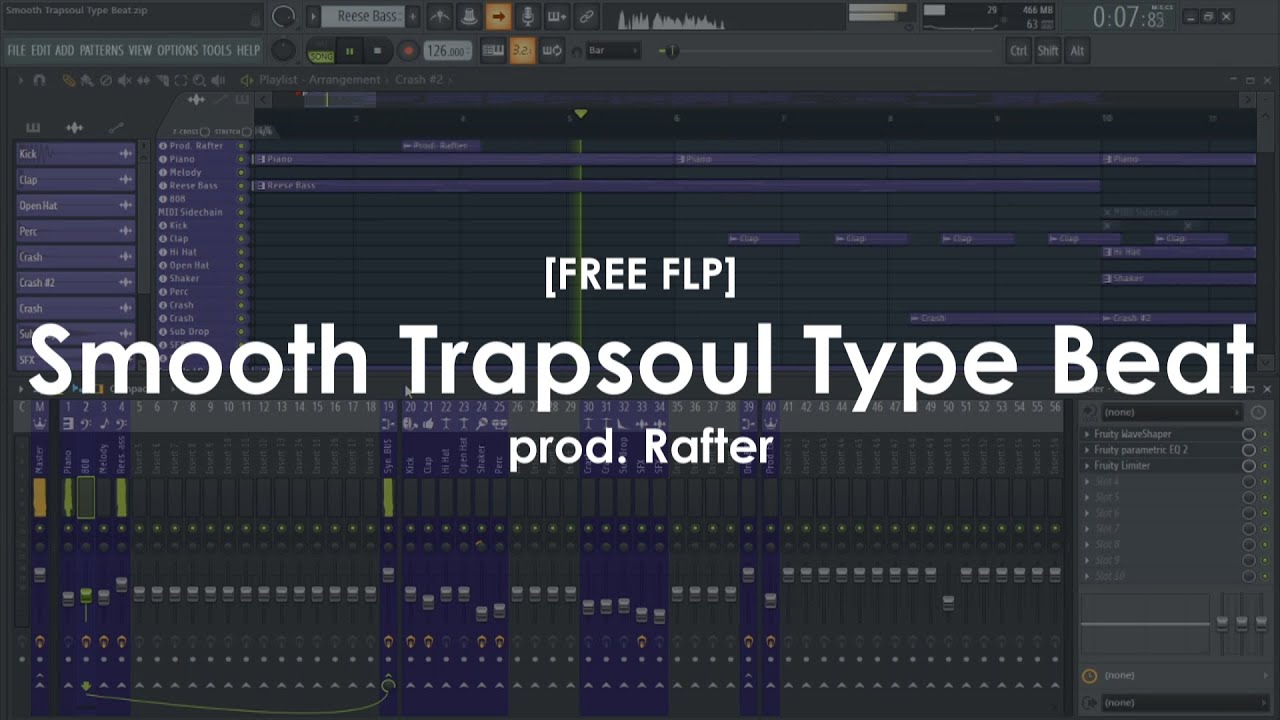Click the loop recording icon next to 3.2 button
This screenshot has height=720, width=1280.
552,51
